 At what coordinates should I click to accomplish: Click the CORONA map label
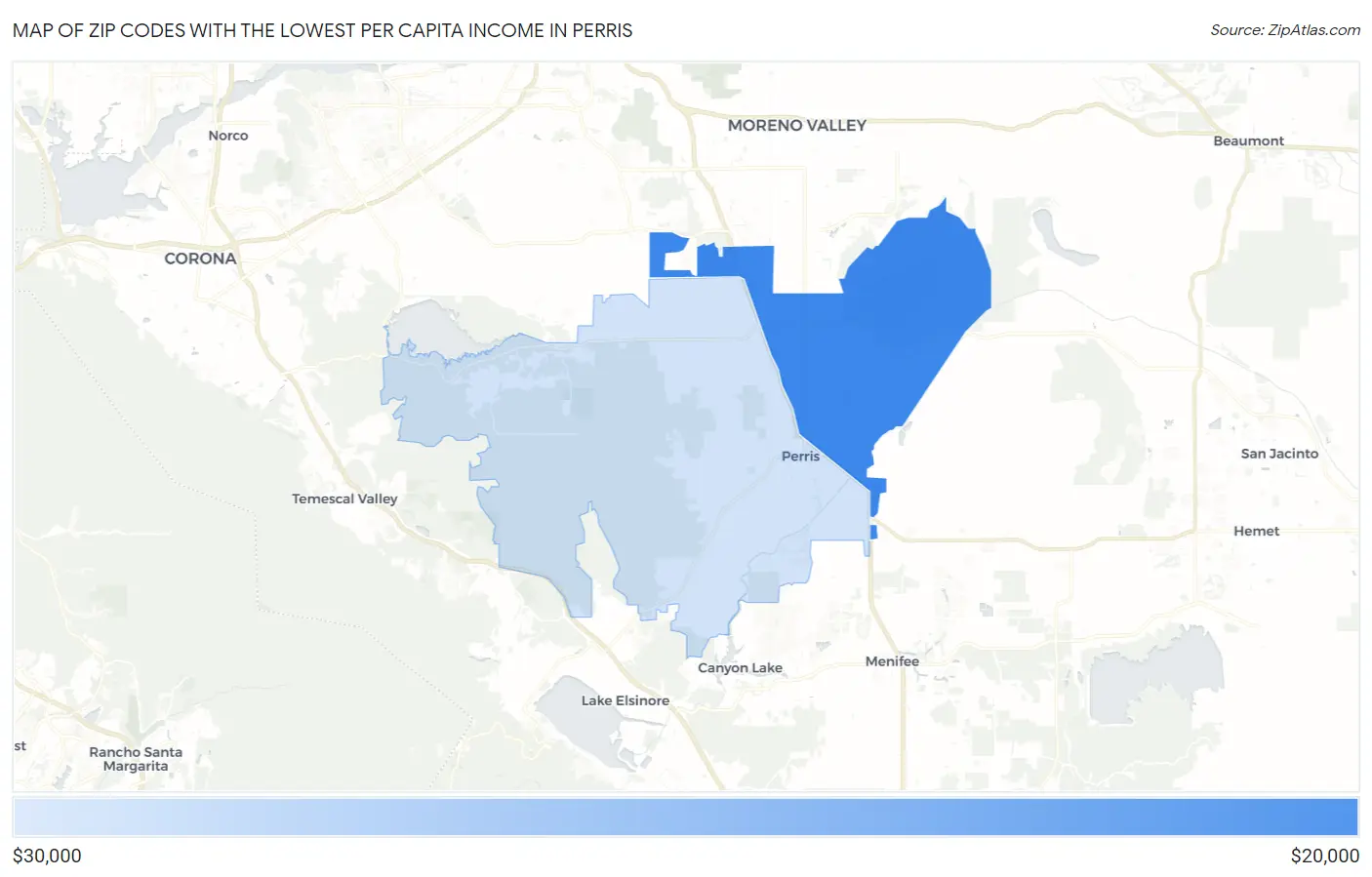tap(200, 259)
